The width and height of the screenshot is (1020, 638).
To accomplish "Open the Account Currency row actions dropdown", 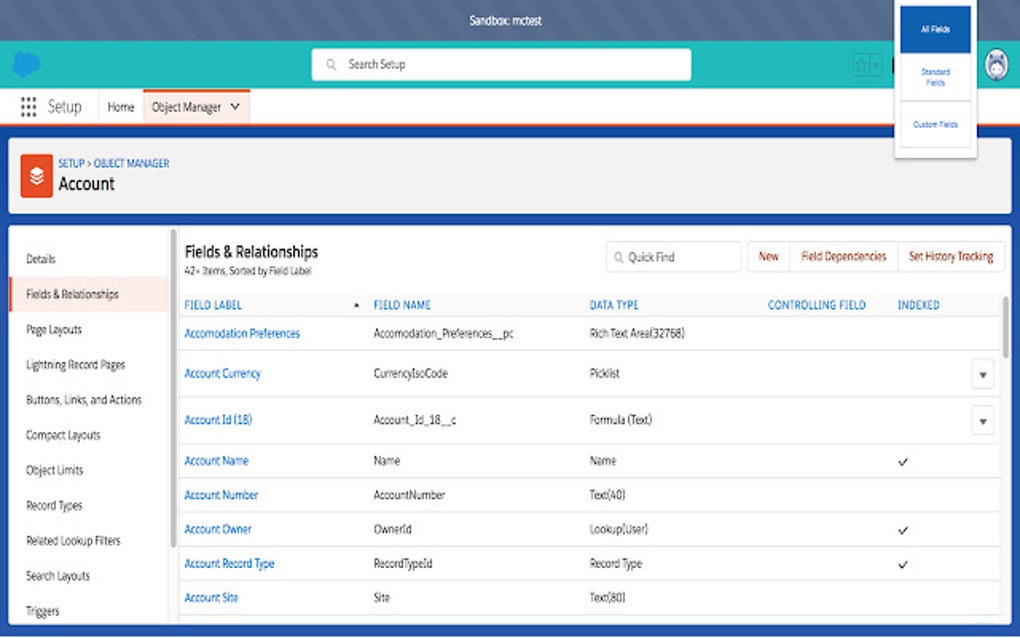I will 982,374.
